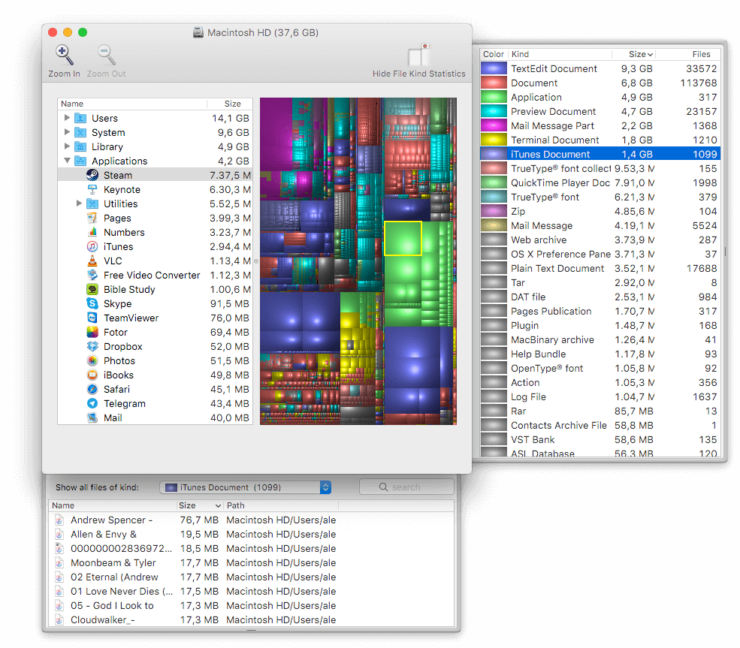Sort statistics by Kind column header
The height and width of the screenshot is (648, 740).
560,54
